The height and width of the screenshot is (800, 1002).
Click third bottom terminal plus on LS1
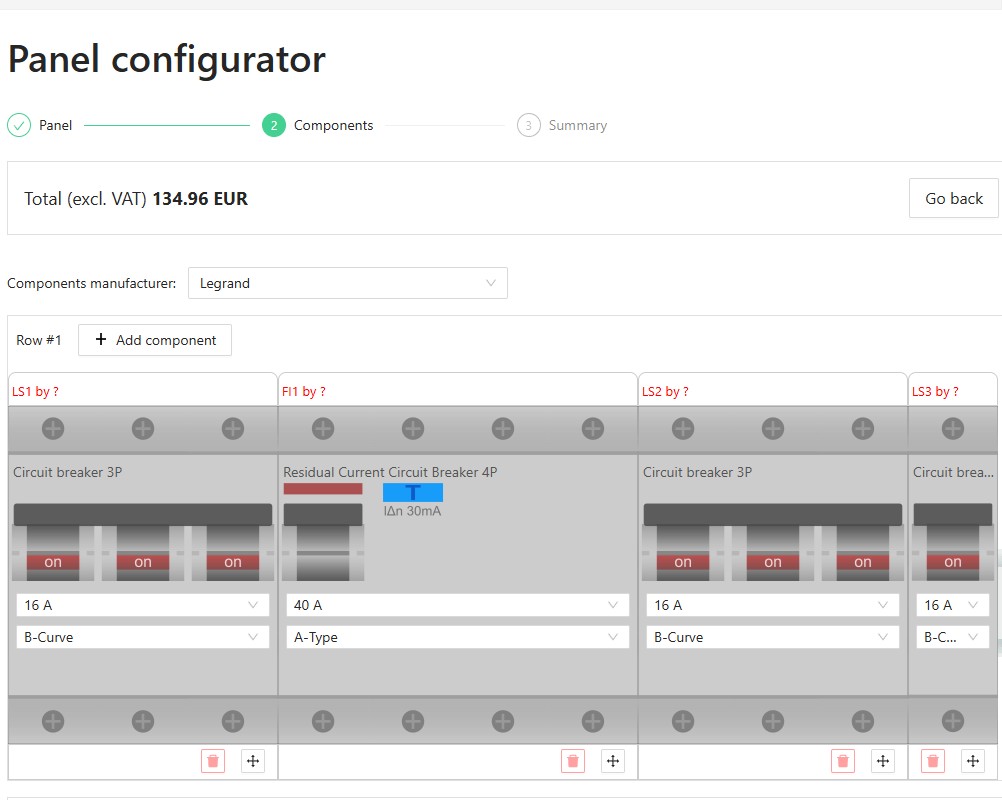pyautogui.click(x=233, y=721)
